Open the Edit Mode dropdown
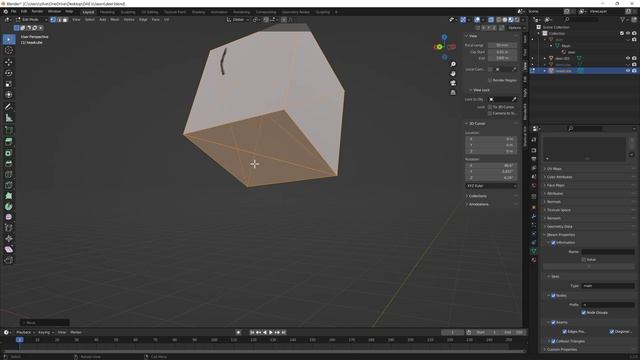This screenshot has width=640, height=360. pos(32,20)
